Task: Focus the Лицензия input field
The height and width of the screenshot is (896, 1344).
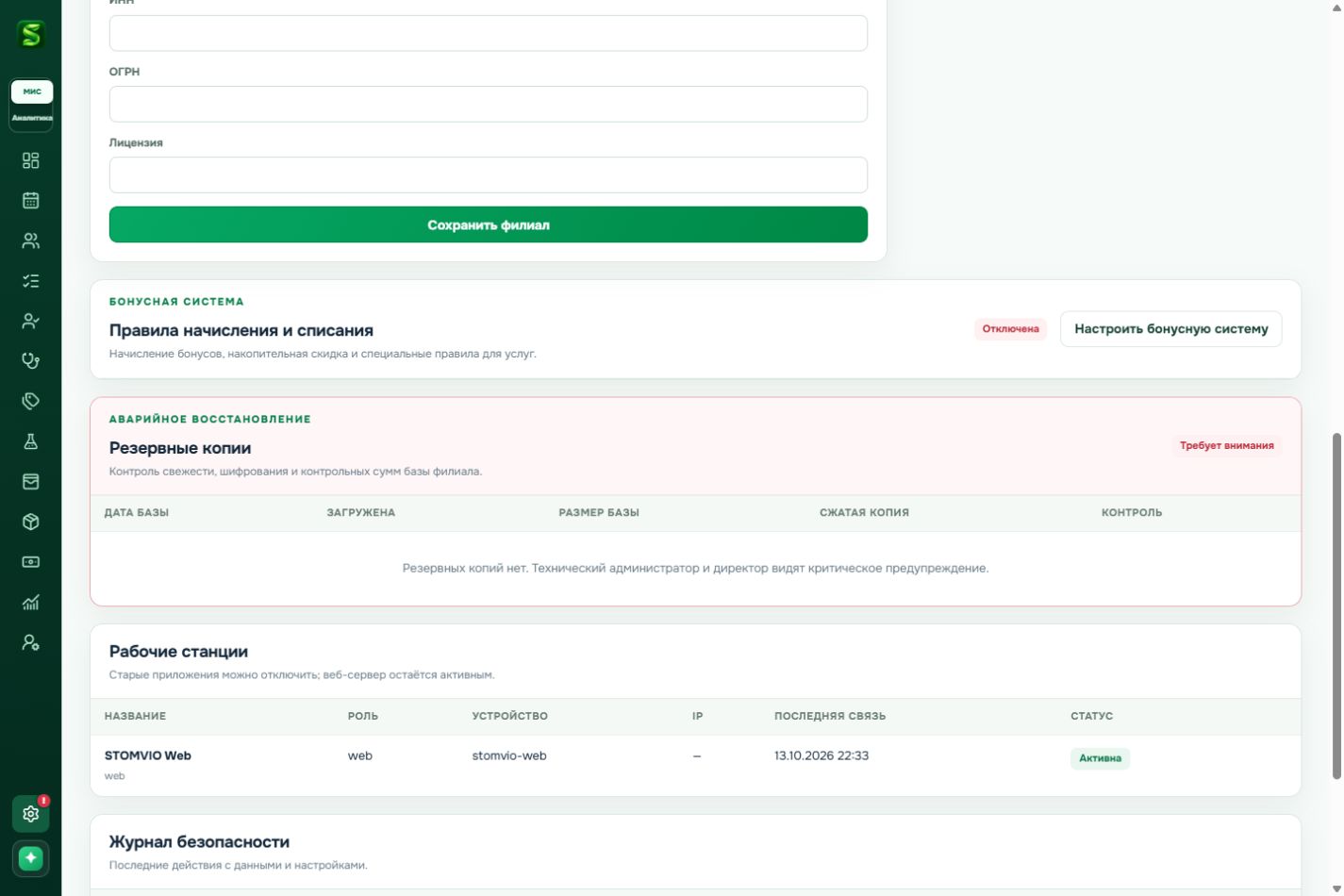Action: pos(489,174)
